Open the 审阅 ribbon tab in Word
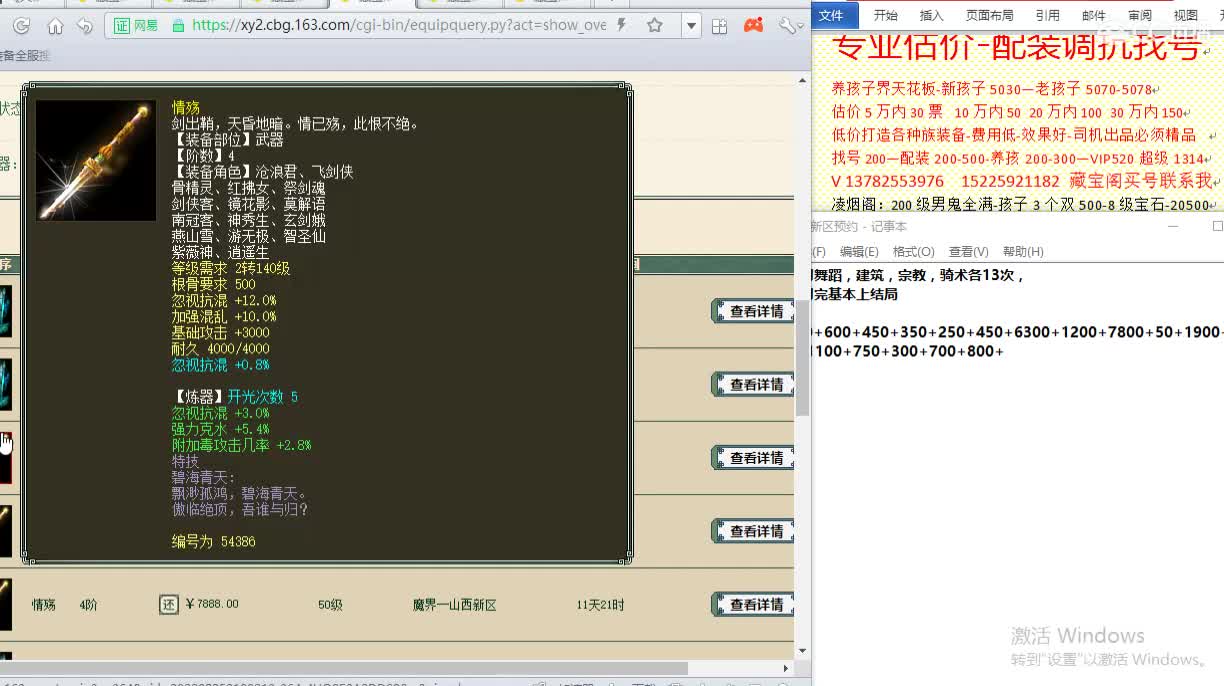 point(1139,15)
